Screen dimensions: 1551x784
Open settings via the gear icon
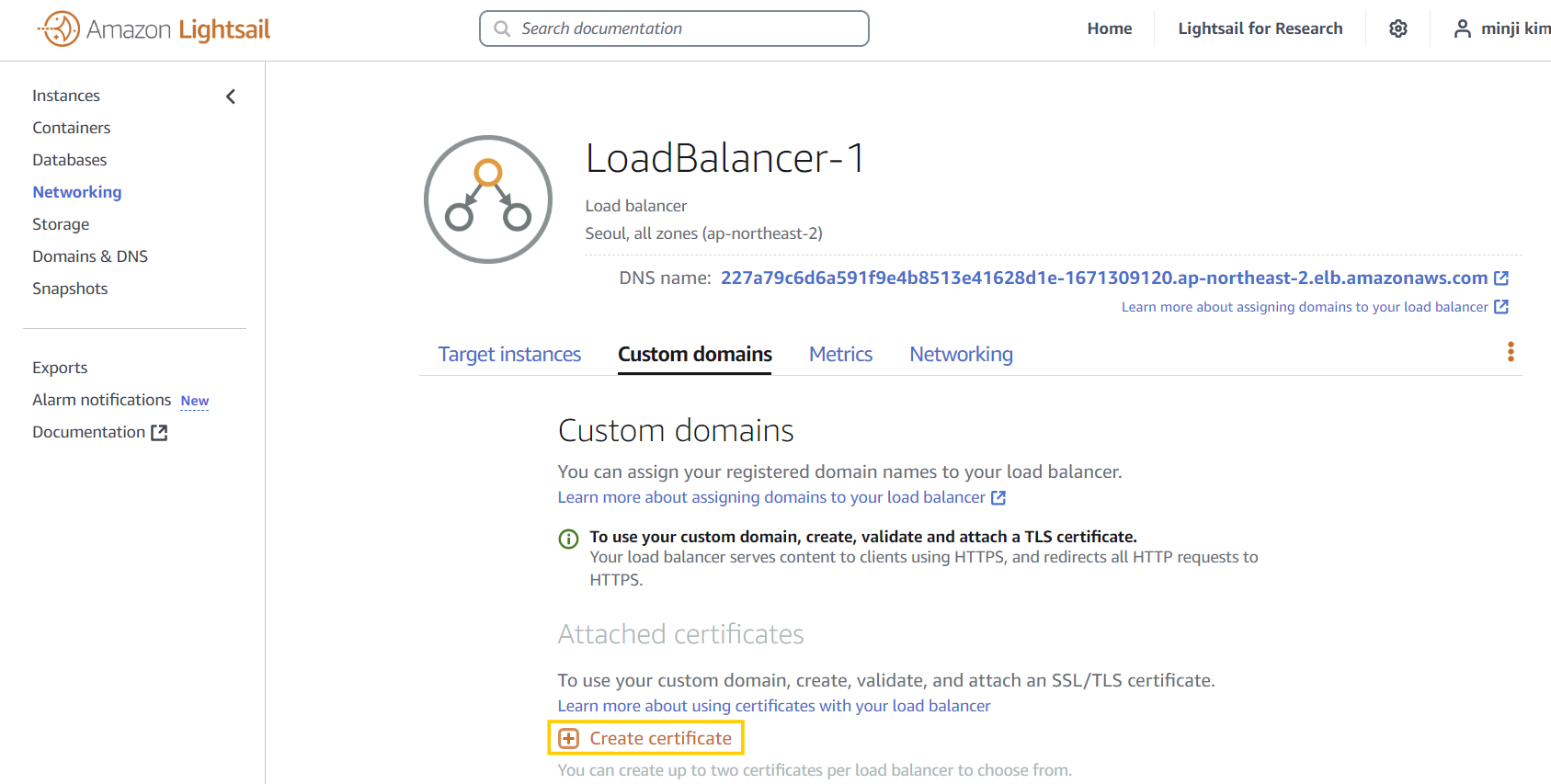point(1398,28)
